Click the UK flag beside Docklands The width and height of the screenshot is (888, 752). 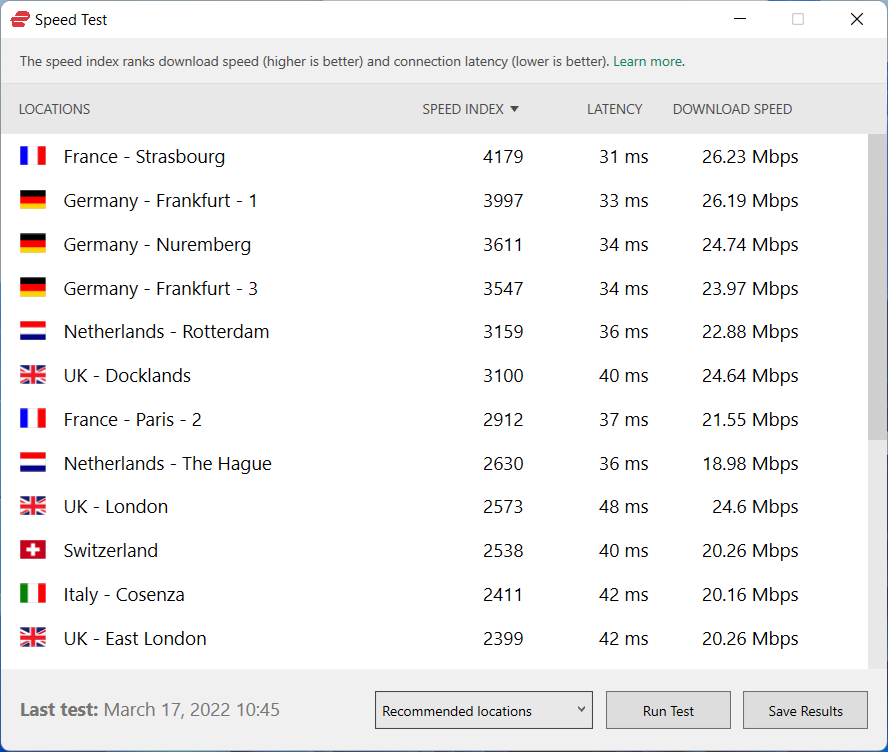click(33, 375)
